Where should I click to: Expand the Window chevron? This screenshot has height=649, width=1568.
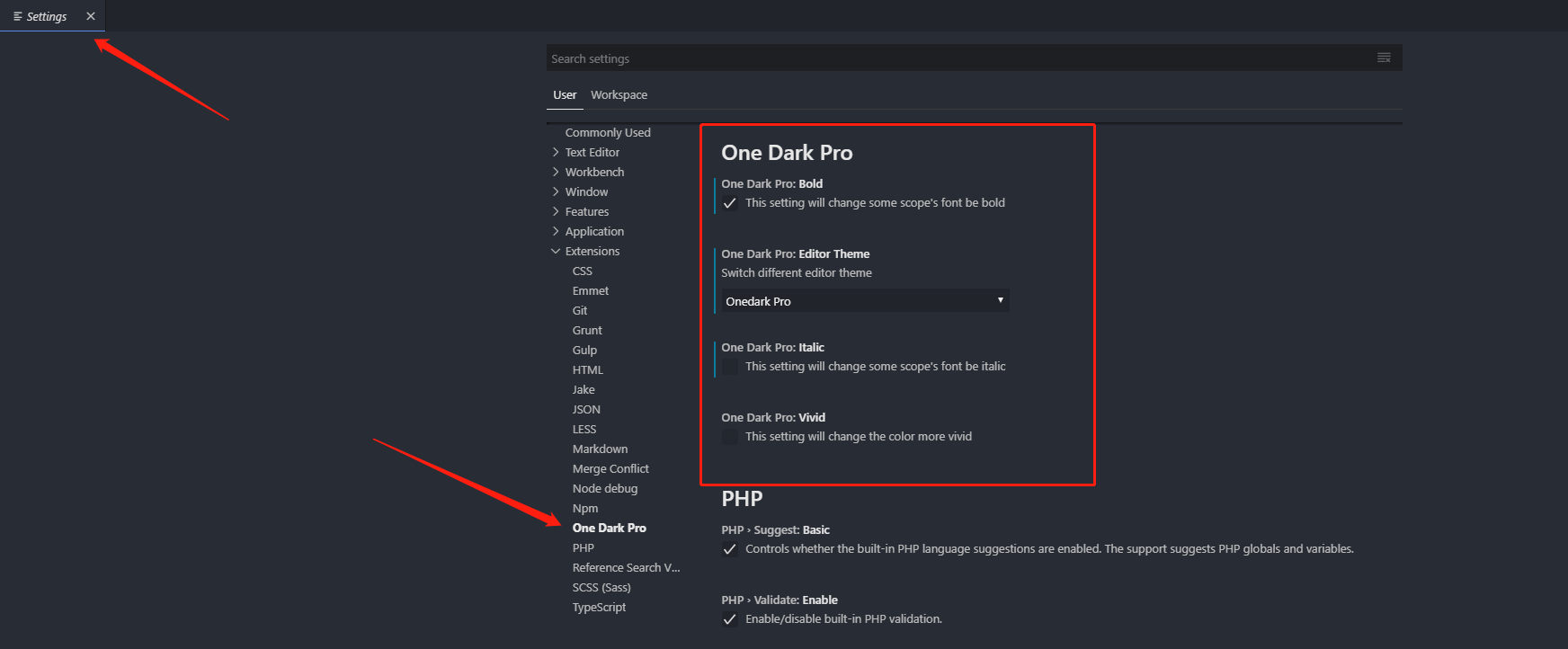click(556, 191)
